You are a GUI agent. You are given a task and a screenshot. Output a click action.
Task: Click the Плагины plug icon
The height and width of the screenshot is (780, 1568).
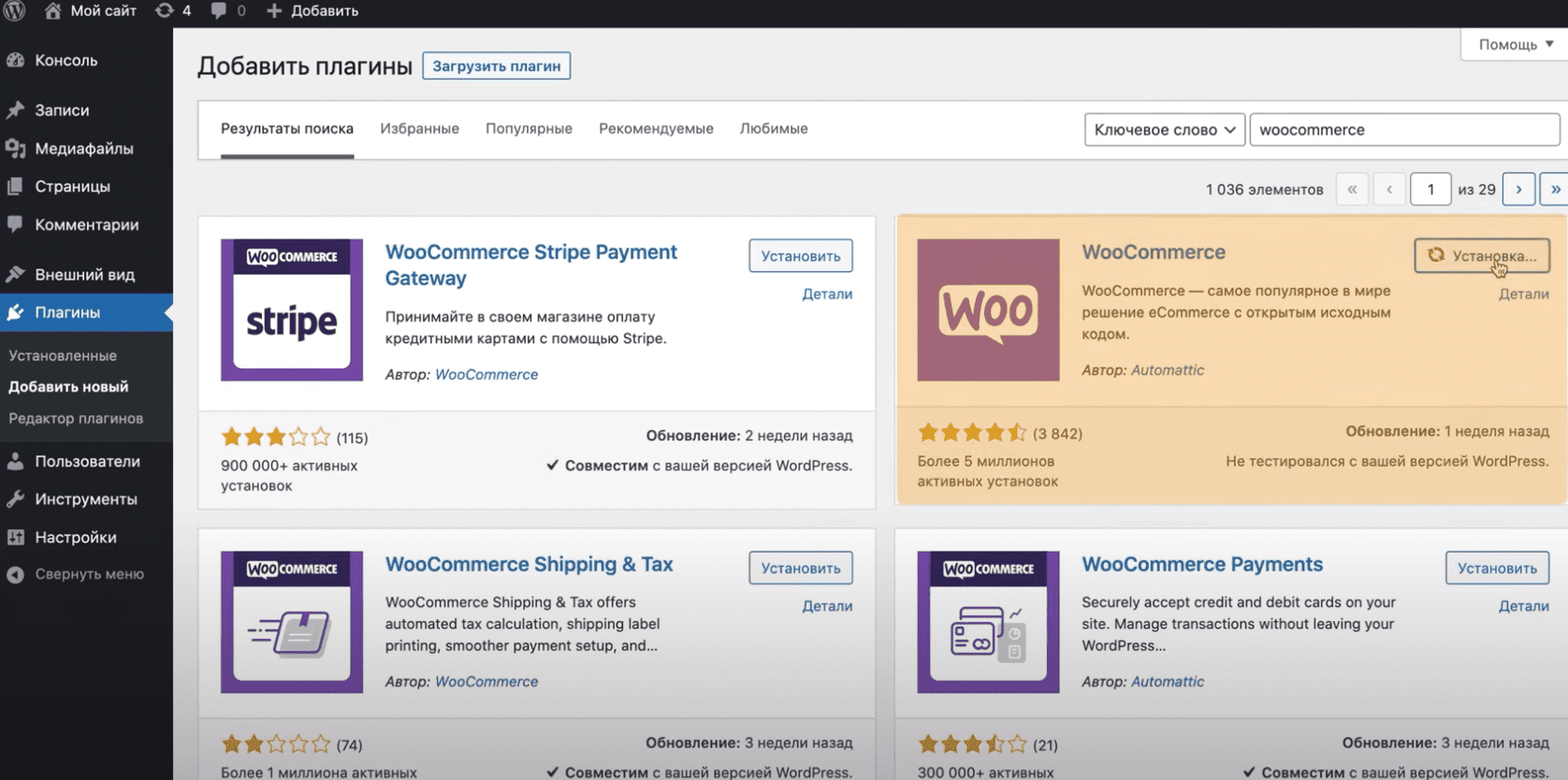pyautogui.click(x=15, y=312)
